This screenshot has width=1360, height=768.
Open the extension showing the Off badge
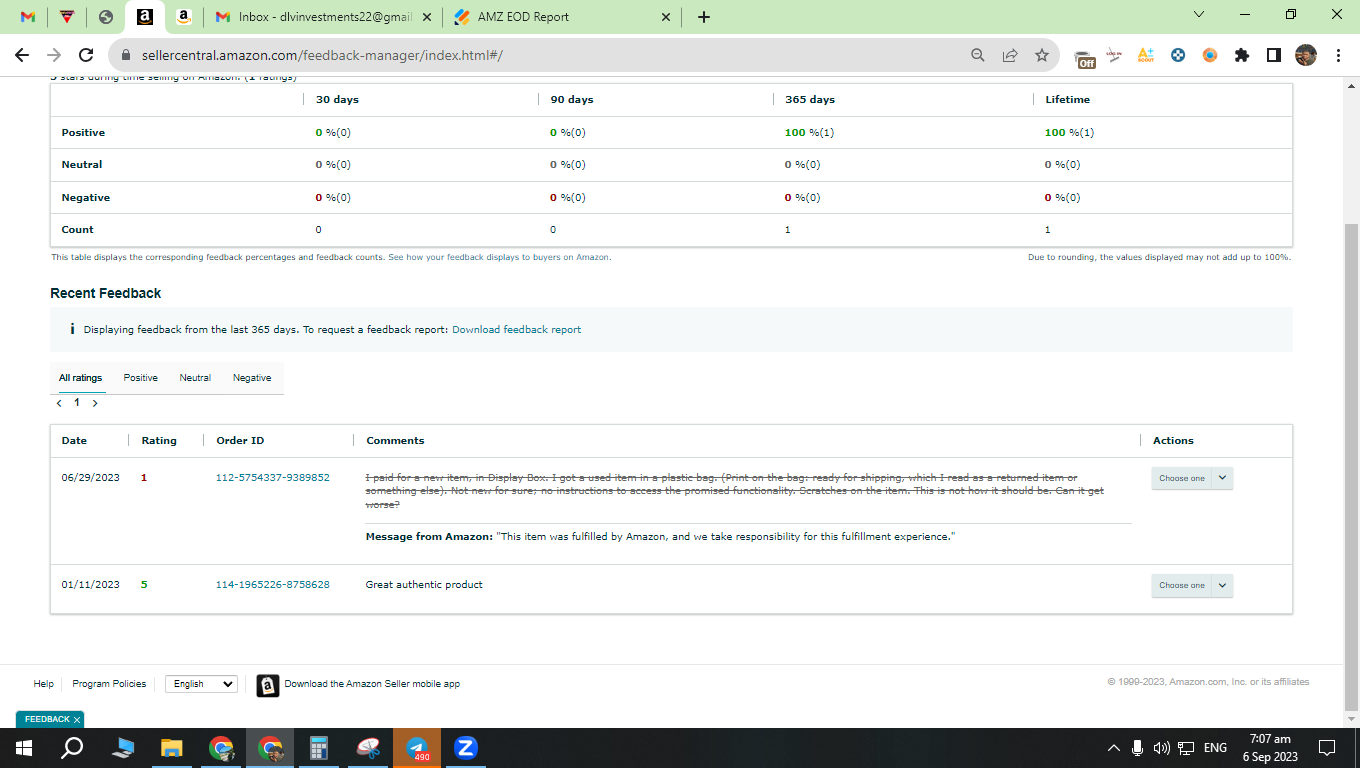pos(1084,57)
